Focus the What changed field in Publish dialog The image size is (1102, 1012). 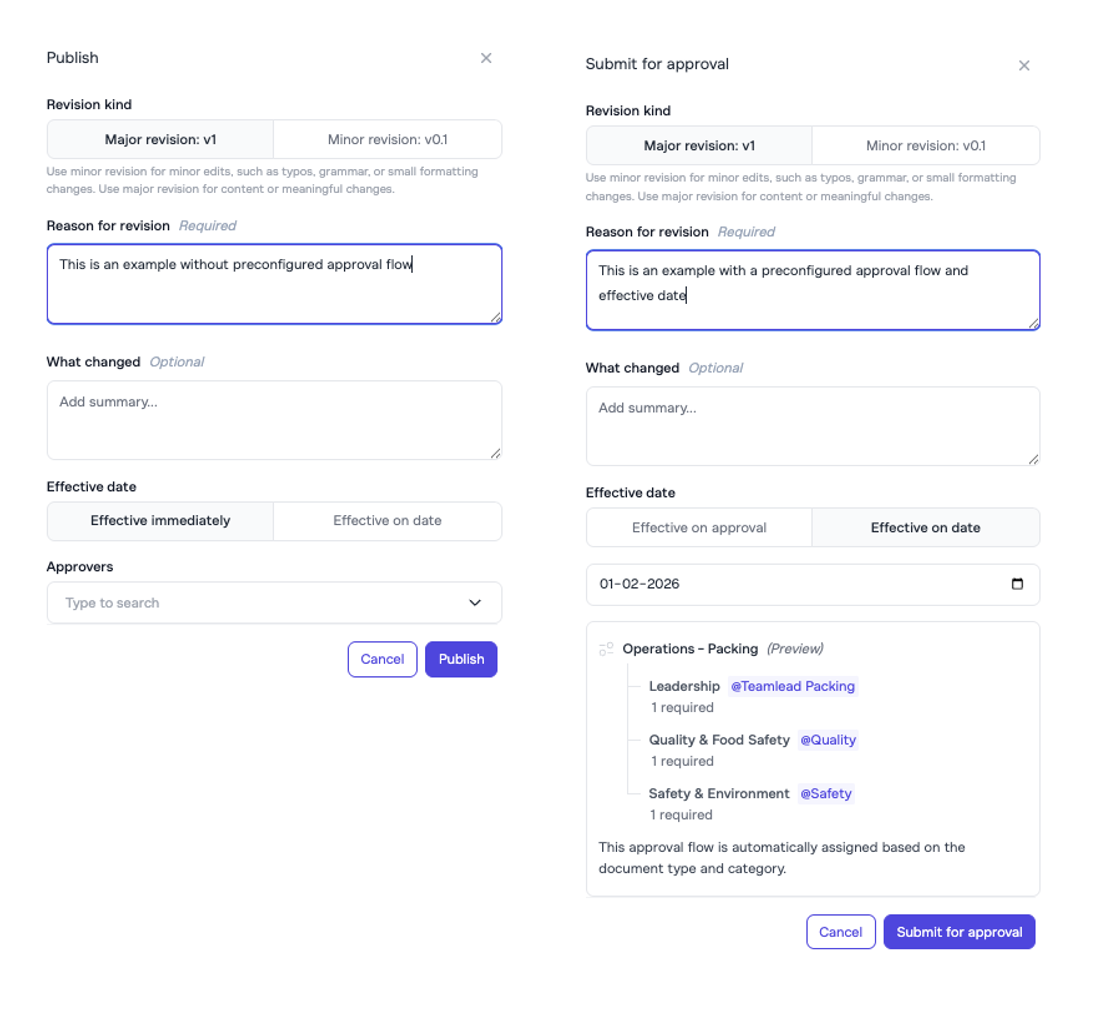tap(274, 420)
